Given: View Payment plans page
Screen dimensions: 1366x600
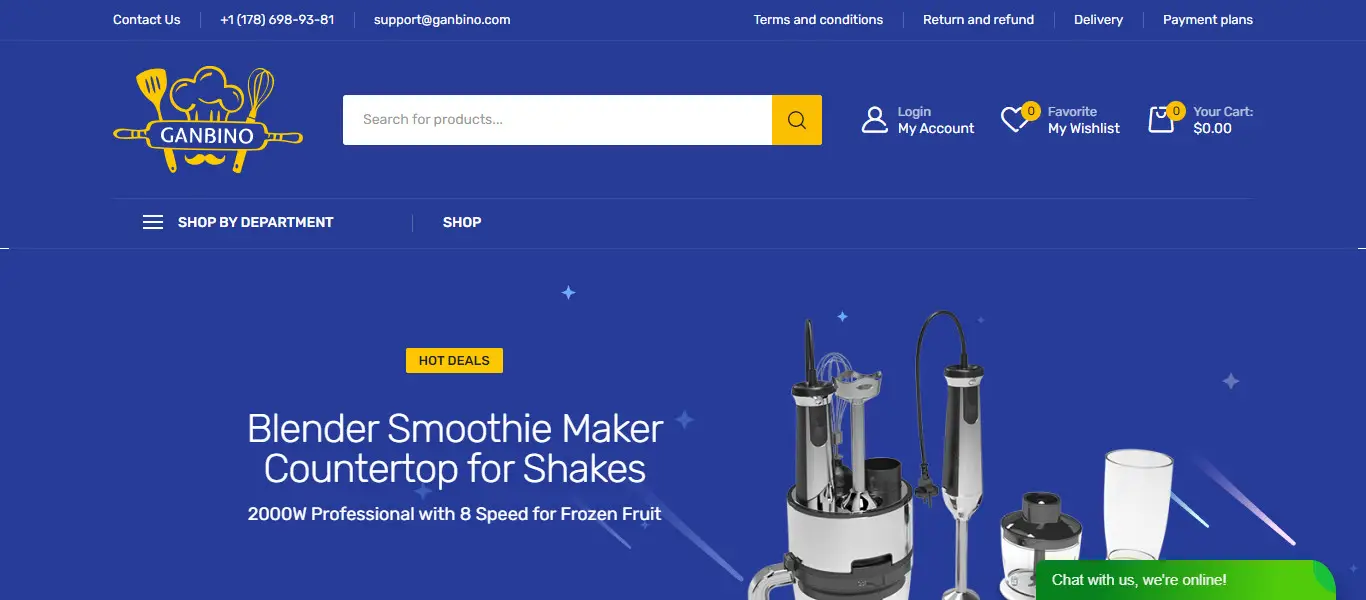Looking at the screenshot, I should 1208,20.
